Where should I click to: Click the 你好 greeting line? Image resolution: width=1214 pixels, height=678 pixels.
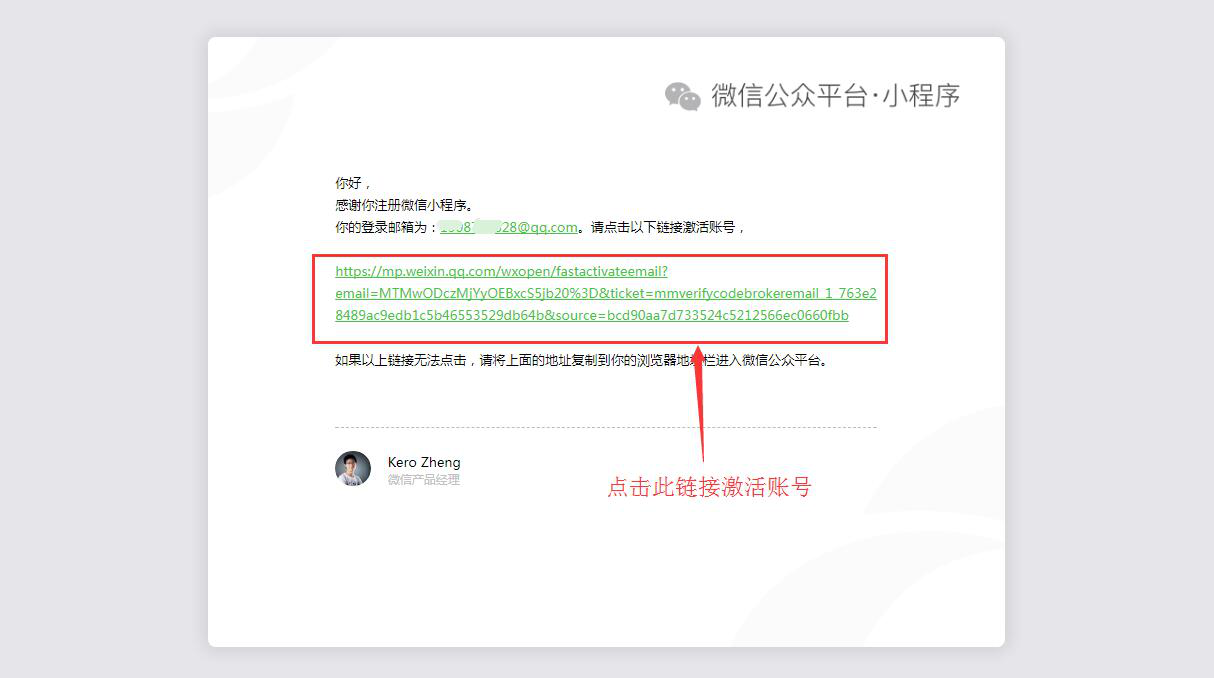click(353, 183)
